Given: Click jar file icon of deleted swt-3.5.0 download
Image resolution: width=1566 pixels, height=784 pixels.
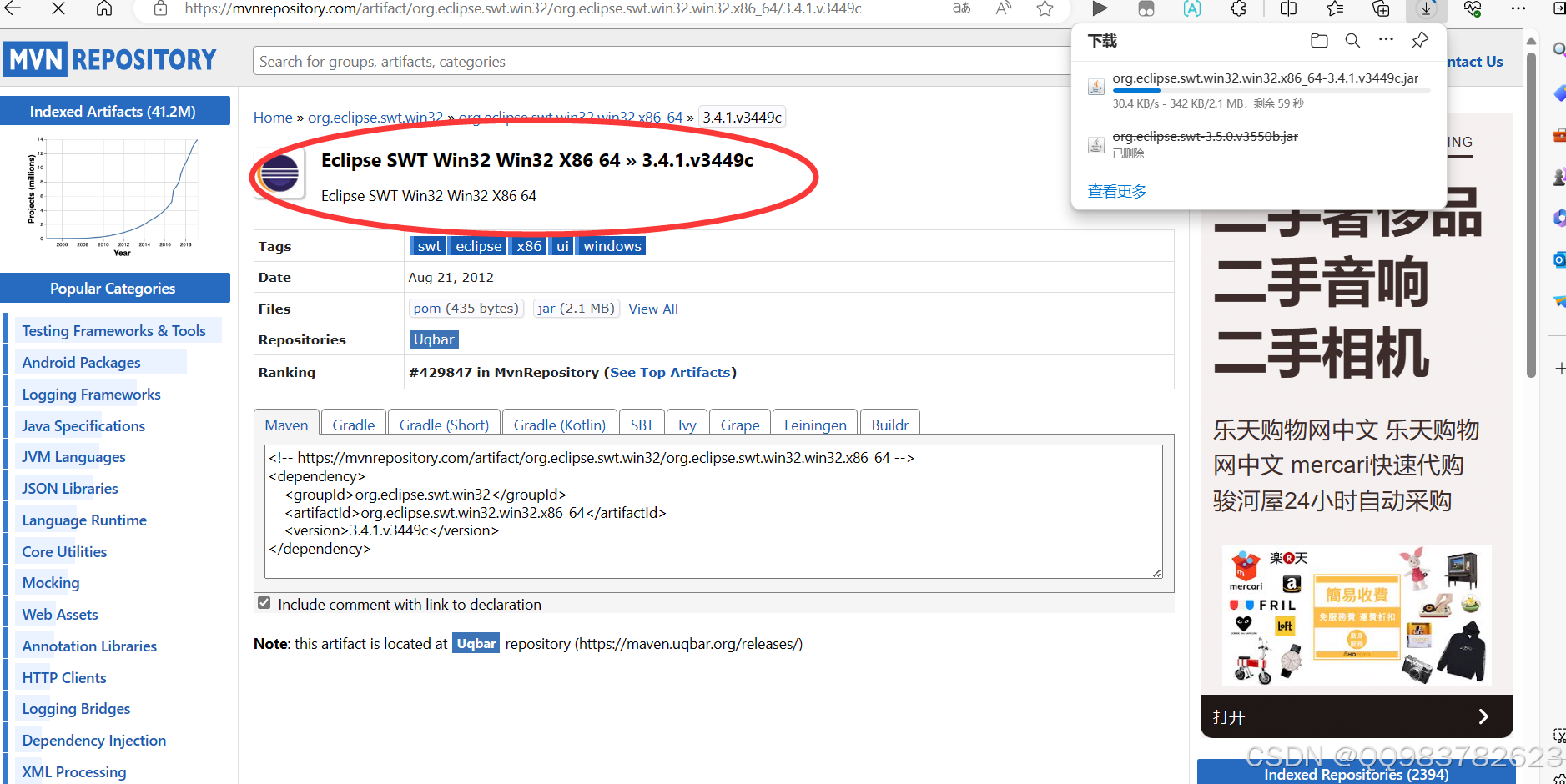Looking at the screenshot, I should pyautogui.click(x=1096, y=145).
